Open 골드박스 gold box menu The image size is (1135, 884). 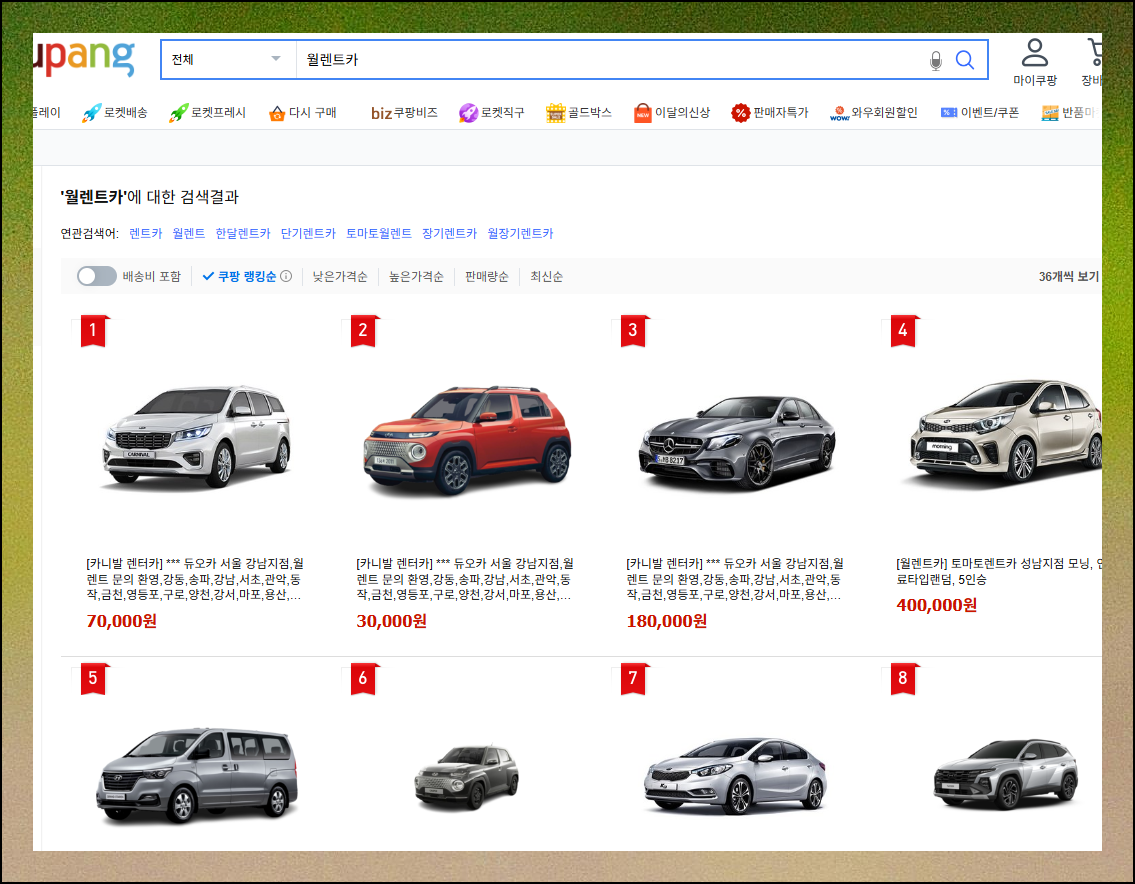(x=578, y=113)
